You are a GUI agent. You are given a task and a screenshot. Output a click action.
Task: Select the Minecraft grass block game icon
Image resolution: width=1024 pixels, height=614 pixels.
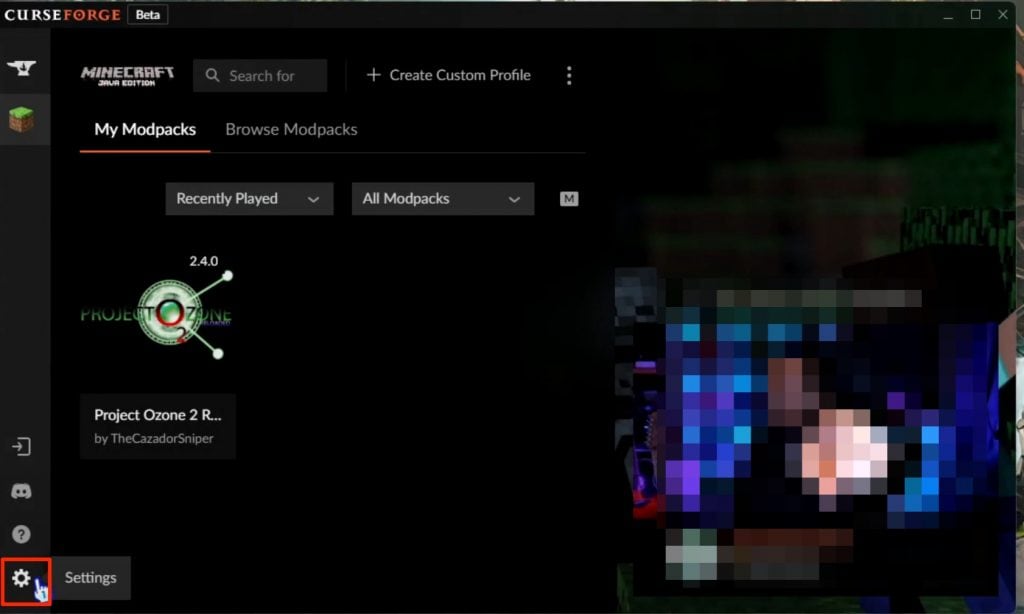coord(22,120)
